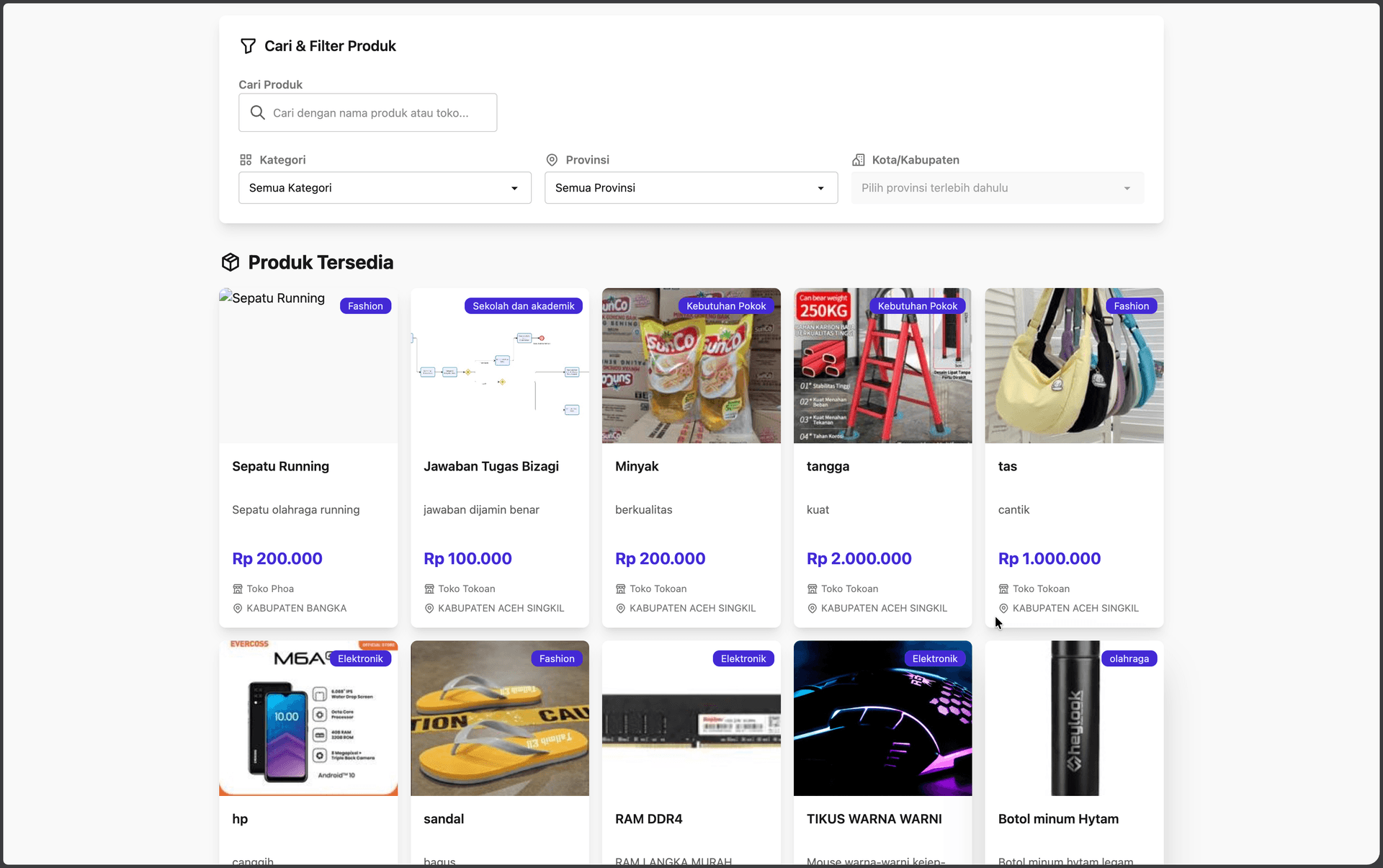Click the magnifier icon in the search box
1383x868 pixels.
point(257,112)
